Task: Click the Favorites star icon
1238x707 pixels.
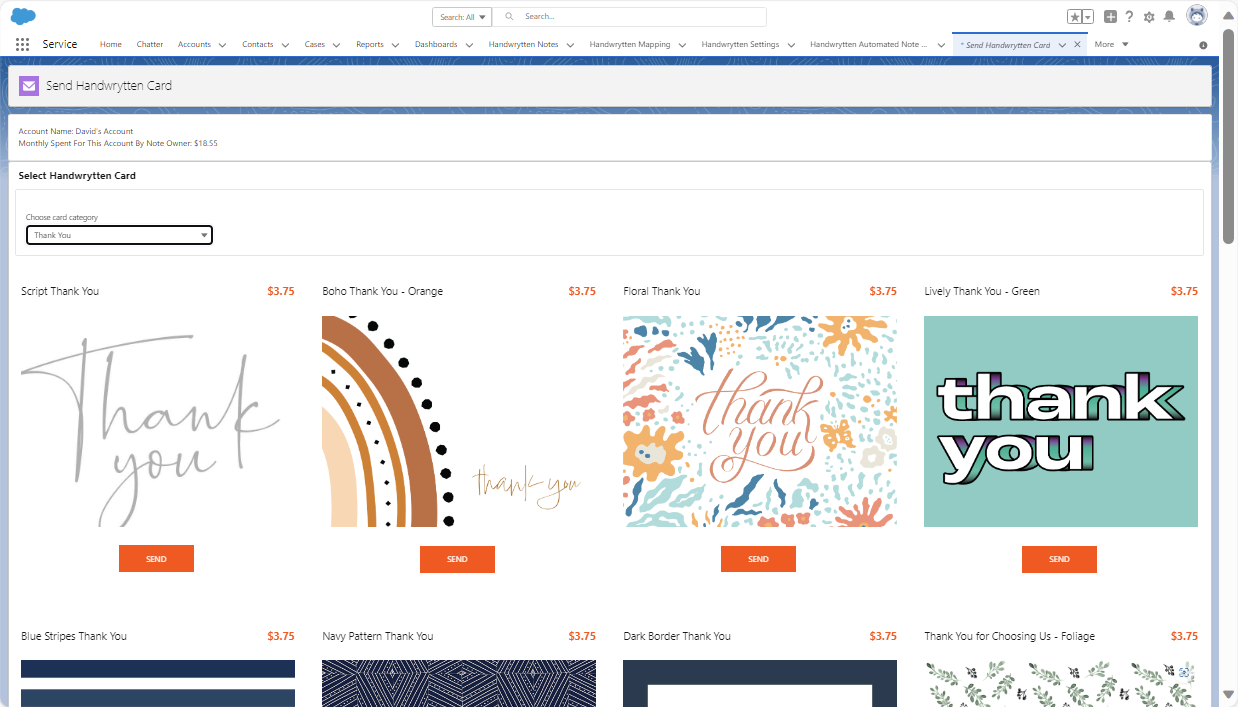Action: point(1074,17)
